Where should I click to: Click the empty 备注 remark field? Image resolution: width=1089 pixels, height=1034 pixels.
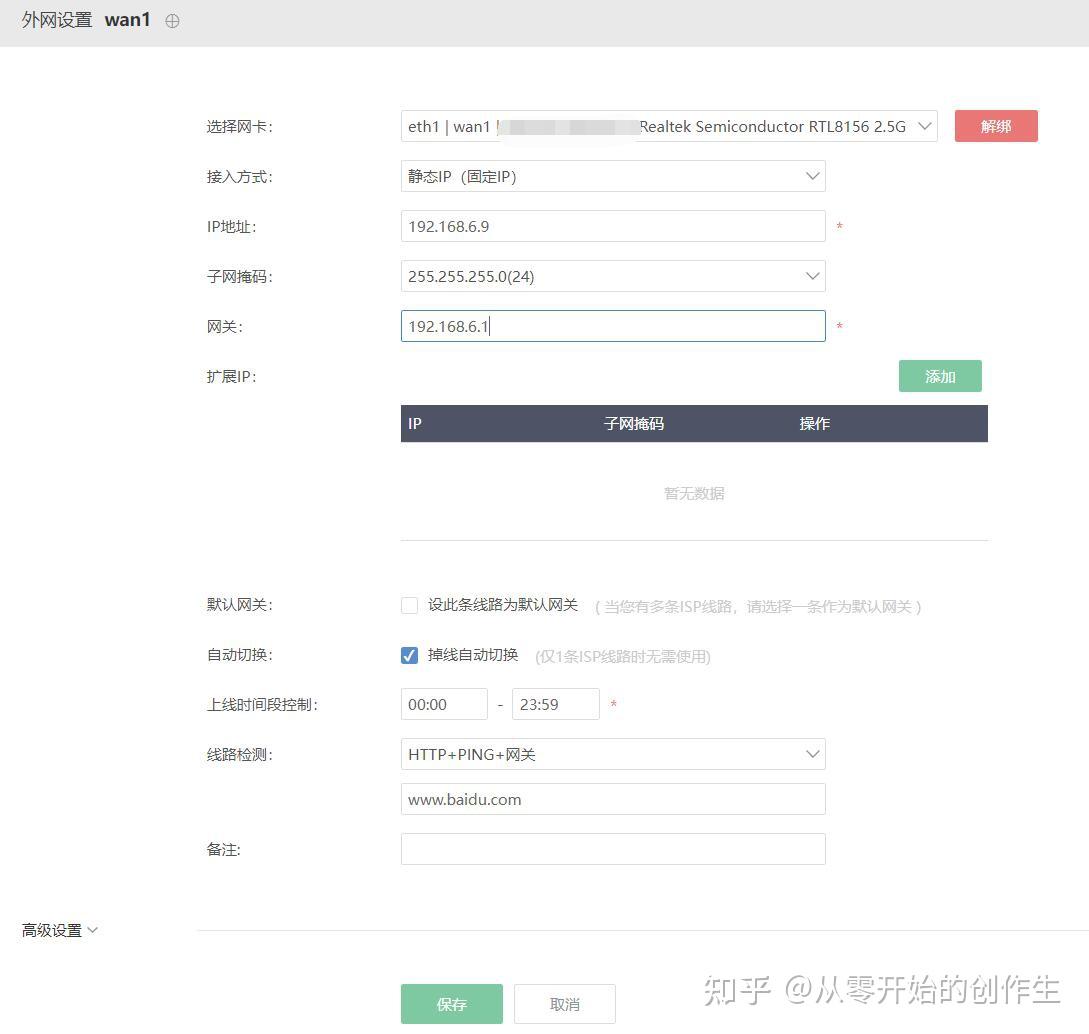coord(612,849)
